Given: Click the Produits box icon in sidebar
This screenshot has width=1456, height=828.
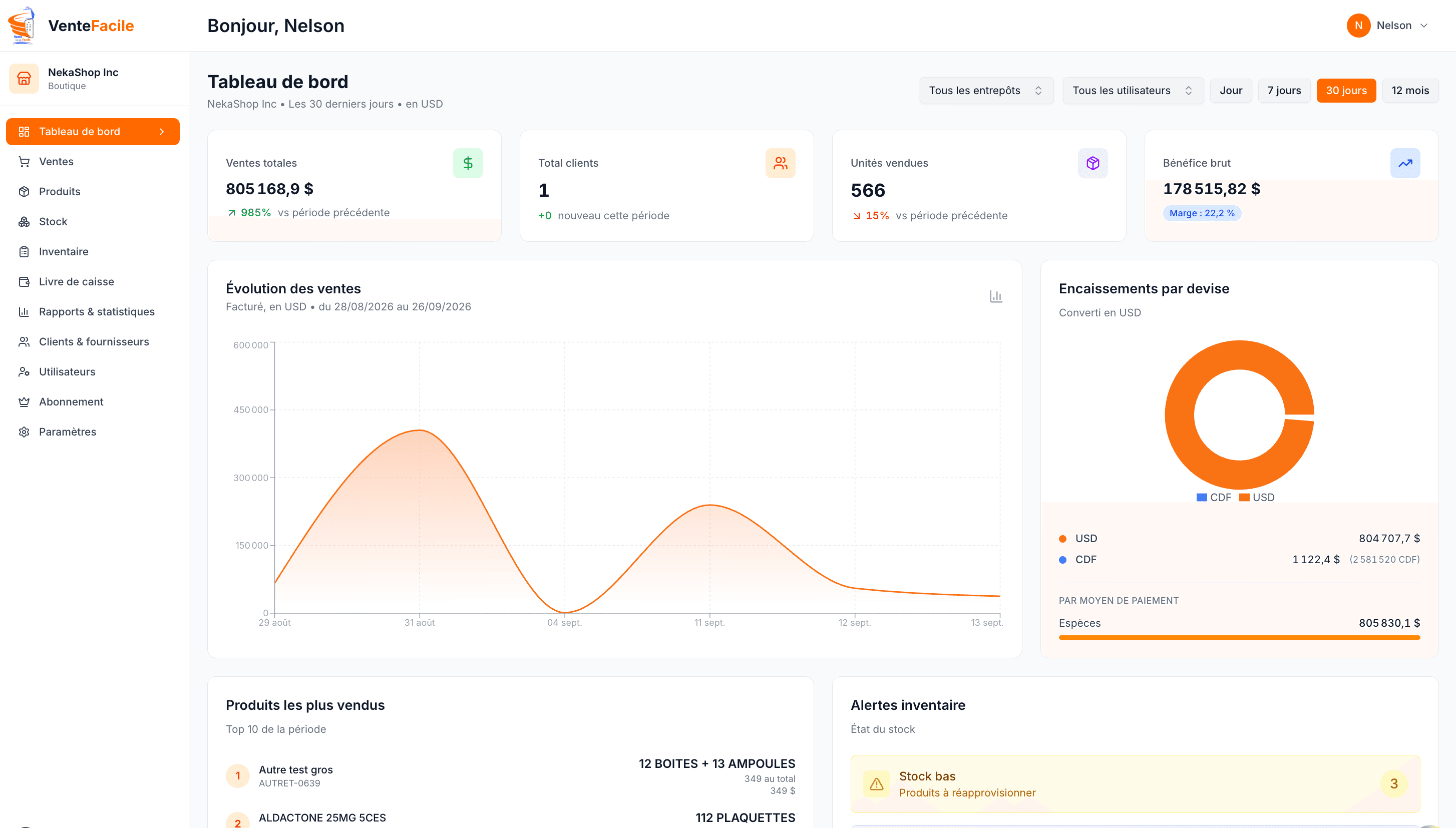Looking at the screenshot, I should (24, 192).
